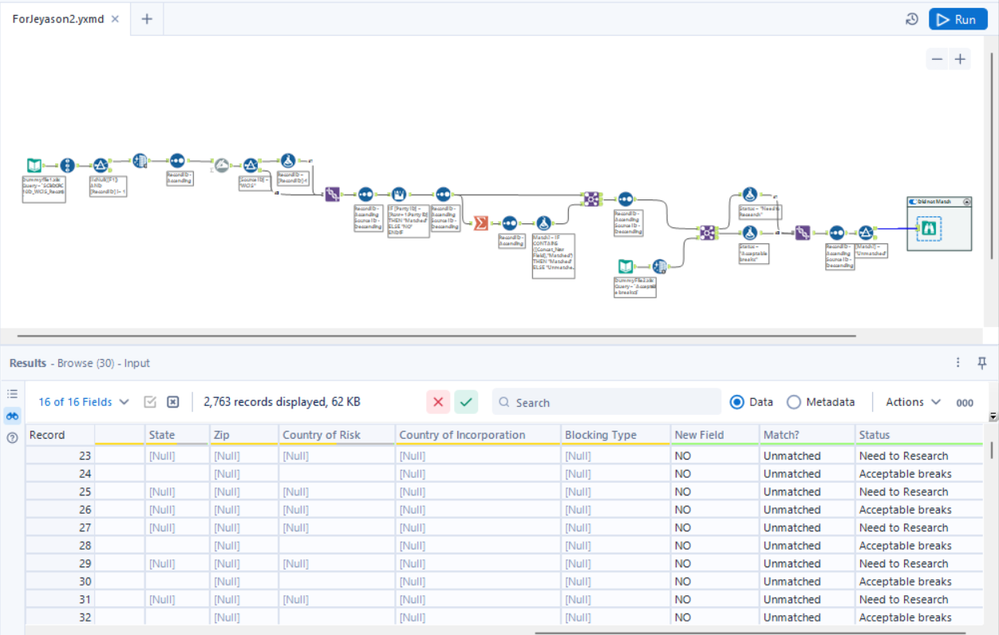This screenshot has width=999, height=635.
Task: Select the Multi-Row Formula tool
Action: coord(399,194)
